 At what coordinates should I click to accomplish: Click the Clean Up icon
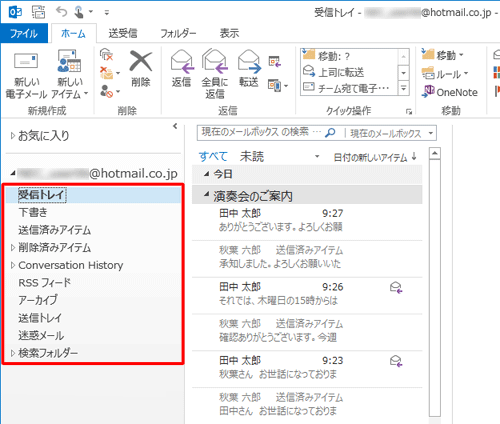tap(107, 73)
